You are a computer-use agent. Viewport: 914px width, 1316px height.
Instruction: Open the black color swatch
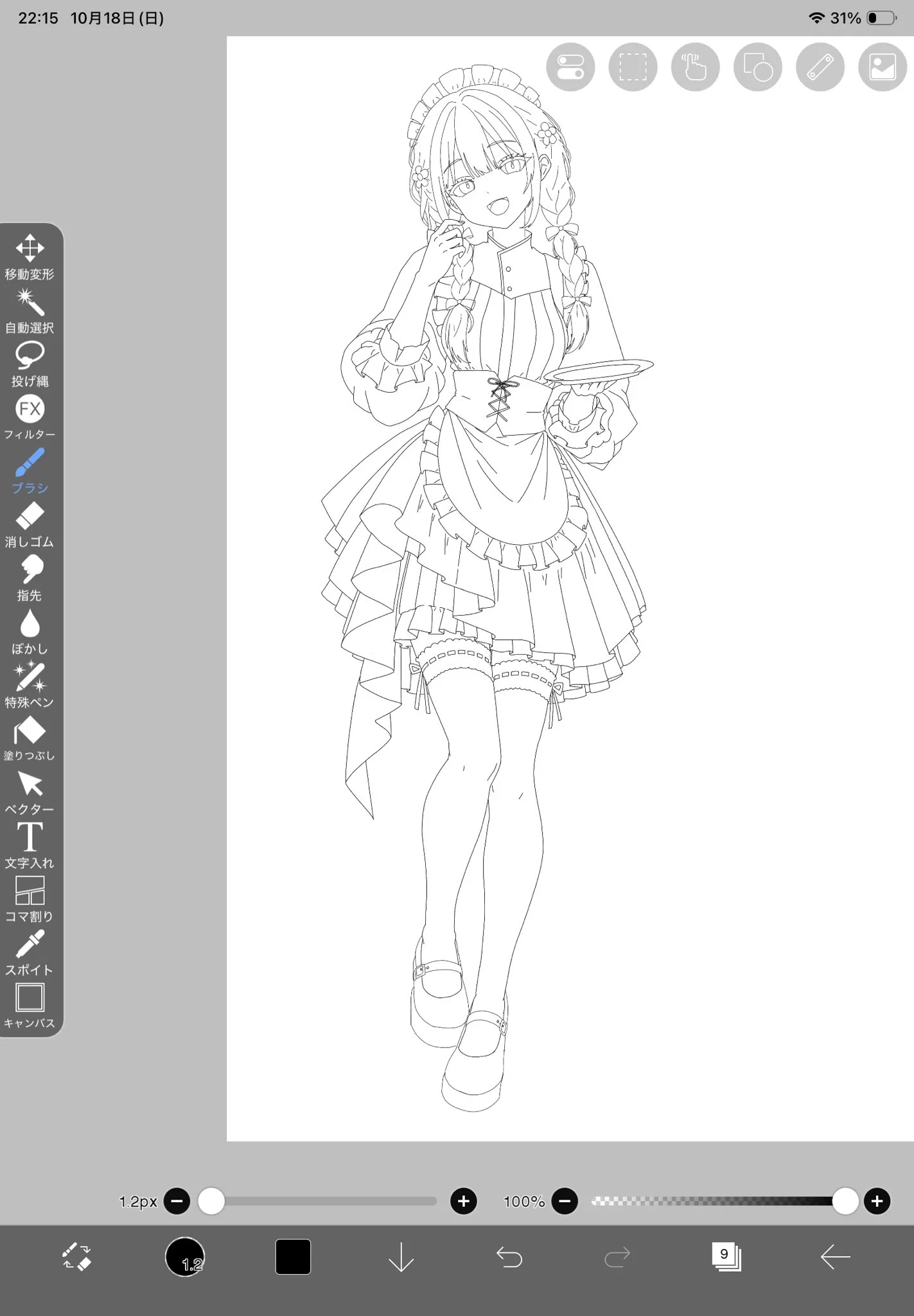click(x=293, y=1256)
